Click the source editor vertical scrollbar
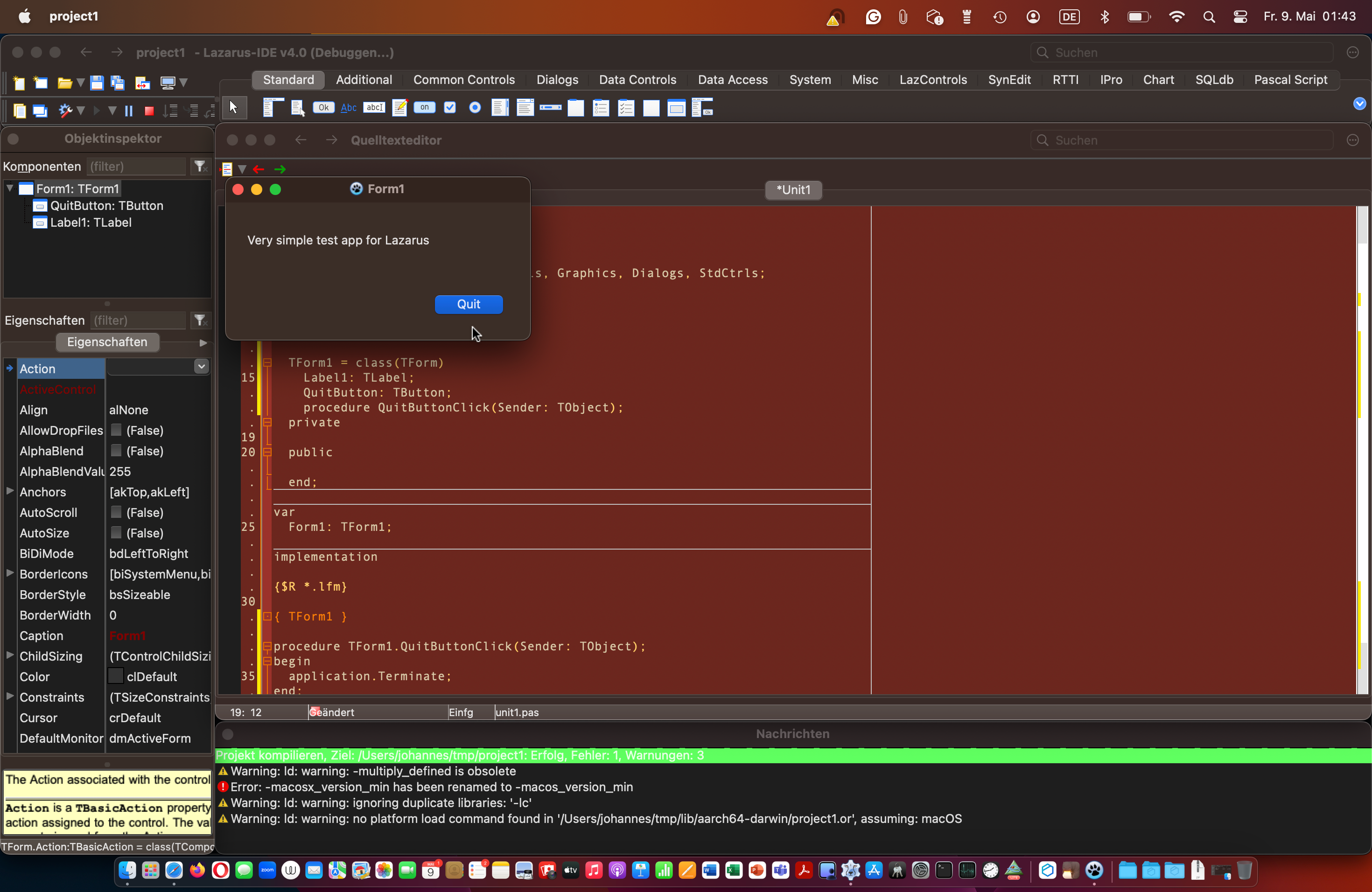 coord(1362,449)
